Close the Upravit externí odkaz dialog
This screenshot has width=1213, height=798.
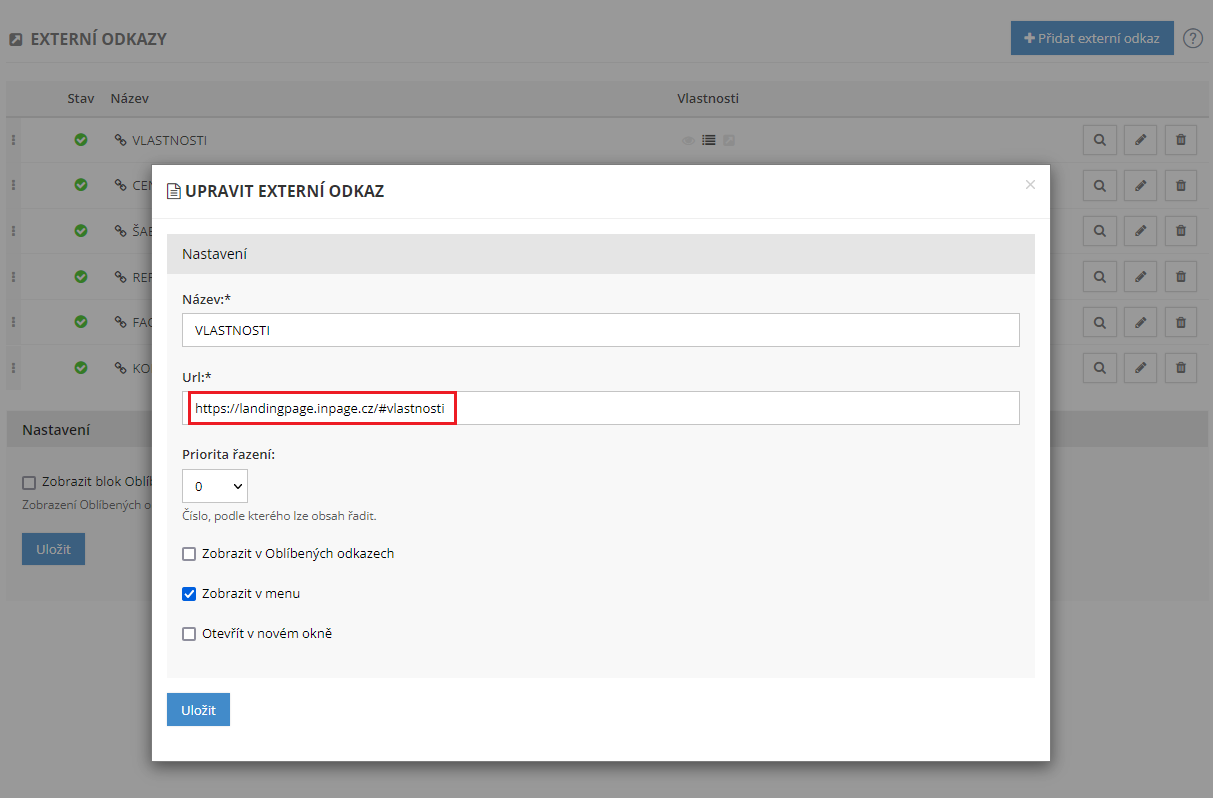[x=1030, y=185]
